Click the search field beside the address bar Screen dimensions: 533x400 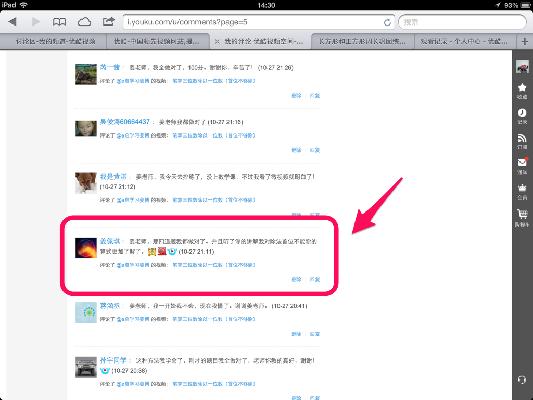point(462,22)
